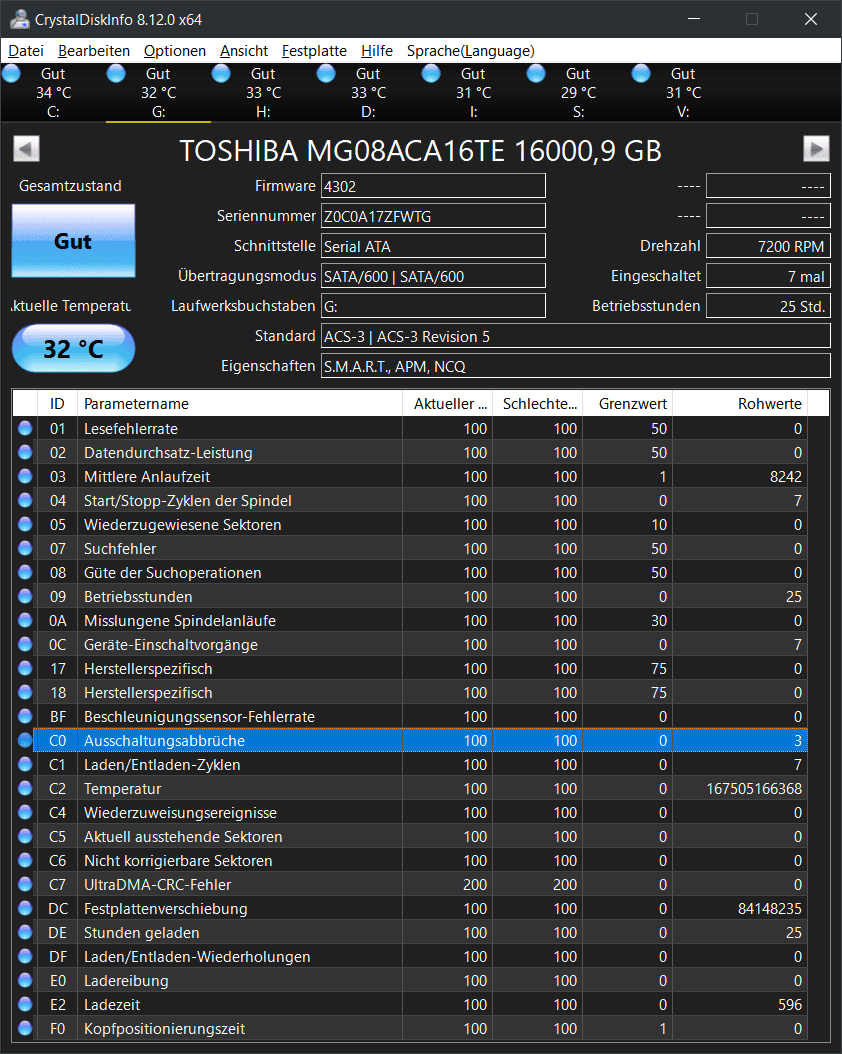
Task: Click the blue Gut health status button
Action: point(73,241)
